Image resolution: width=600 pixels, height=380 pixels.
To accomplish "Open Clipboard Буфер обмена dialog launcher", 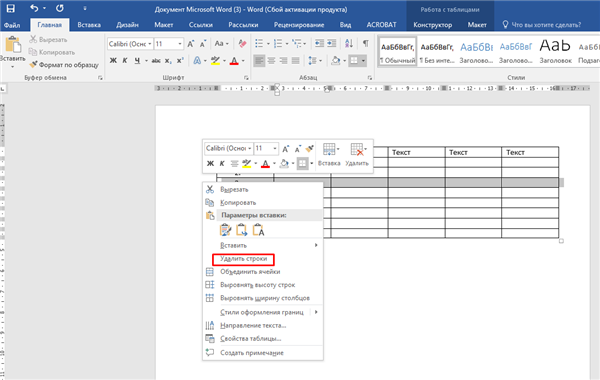I will click(100, 78).
